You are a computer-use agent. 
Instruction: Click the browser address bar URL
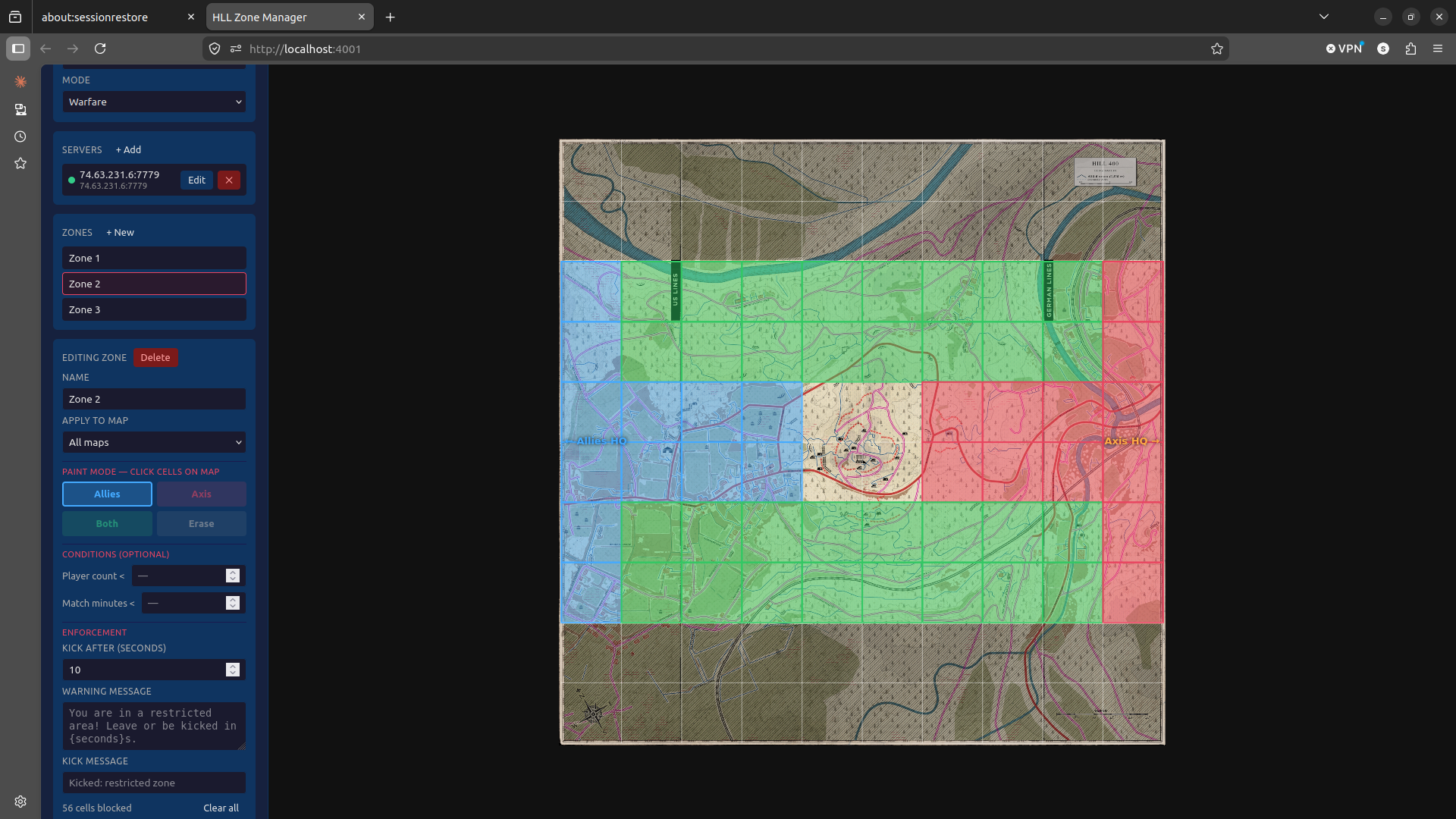(305, 49)
